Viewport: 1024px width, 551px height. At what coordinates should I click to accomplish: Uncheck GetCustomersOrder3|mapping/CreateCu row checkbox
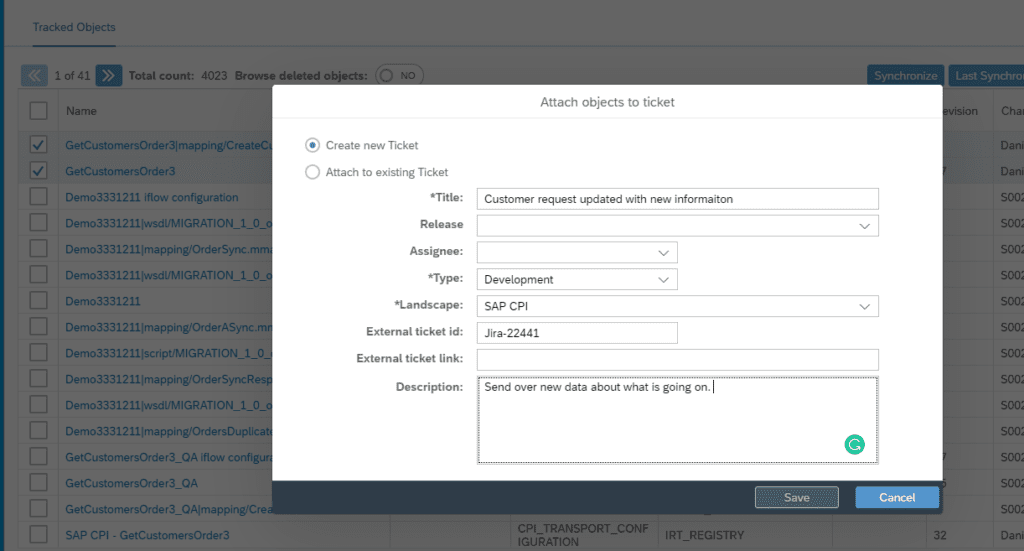pyautogui.click(x=39, y=145)
